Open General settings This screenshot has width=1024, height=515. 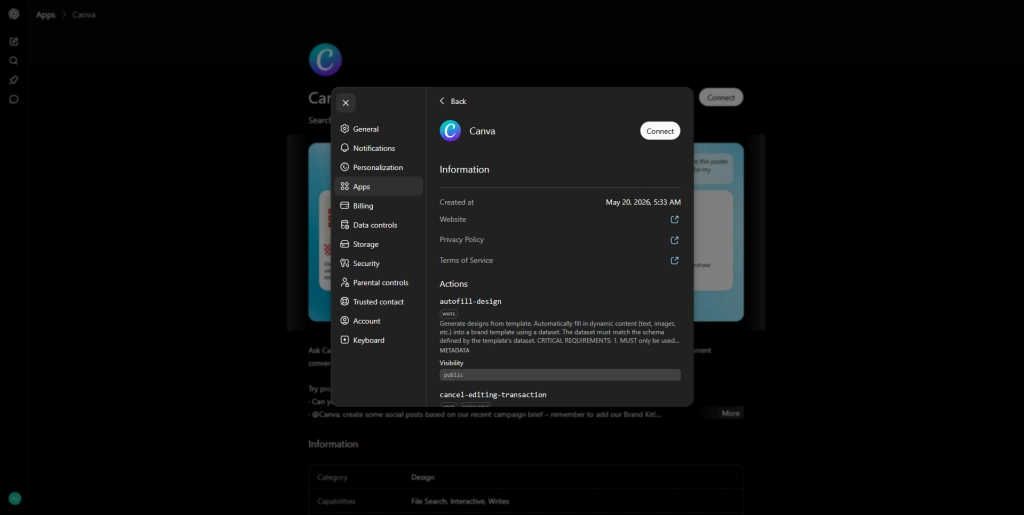click(x=378, y=129)
